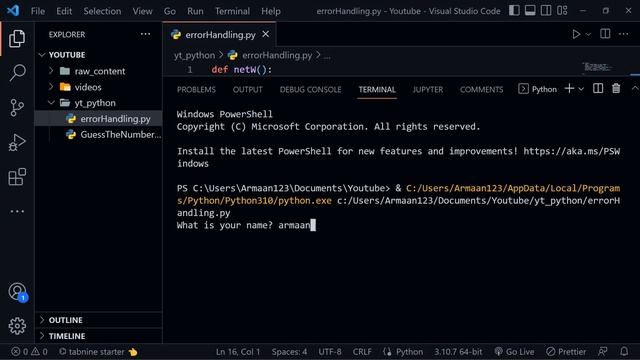Open the Selection menu

[102, 11]
